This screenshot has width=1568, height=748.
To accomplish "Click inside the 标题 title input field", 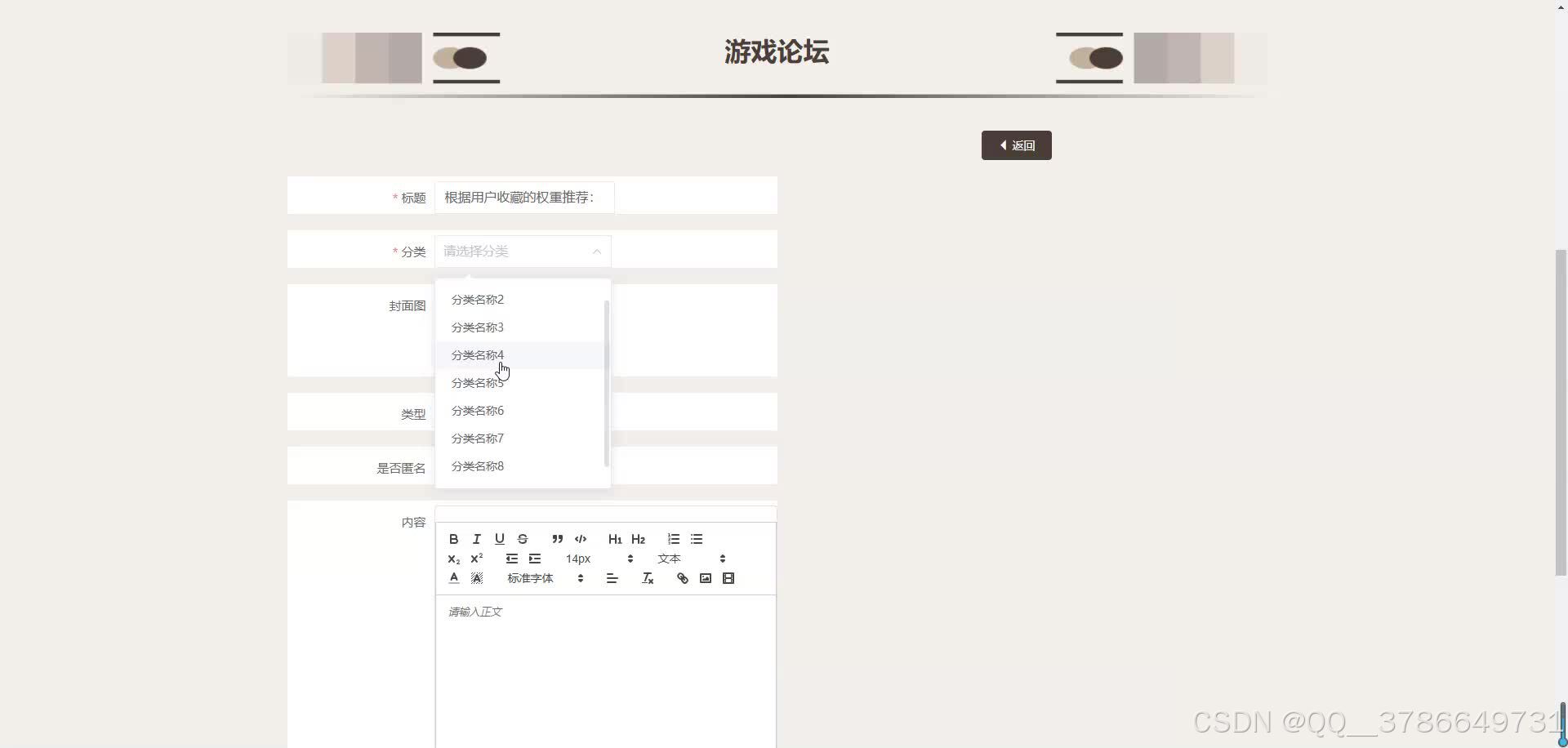I will click(523, 197).
